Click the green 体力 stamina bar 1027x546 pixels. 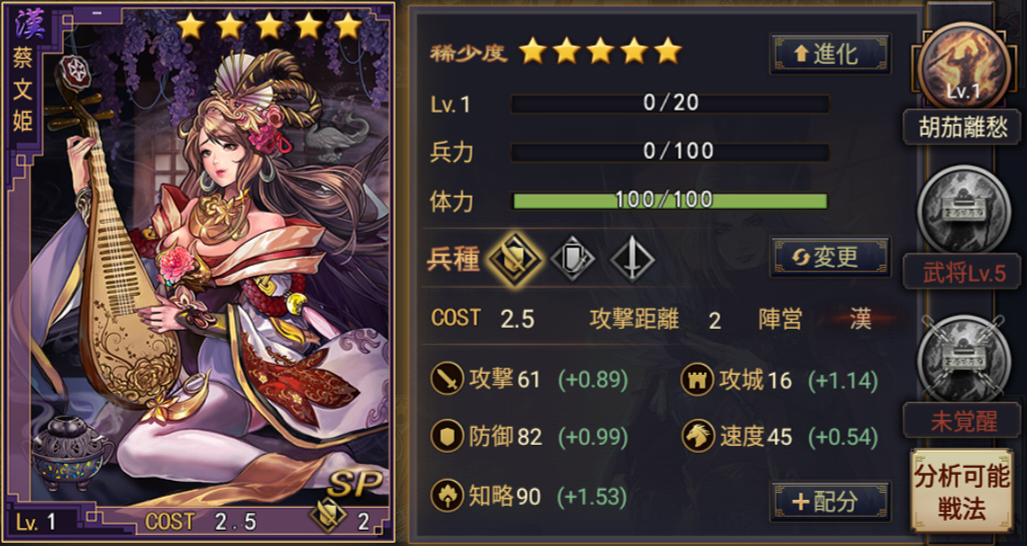coord(670,200)
